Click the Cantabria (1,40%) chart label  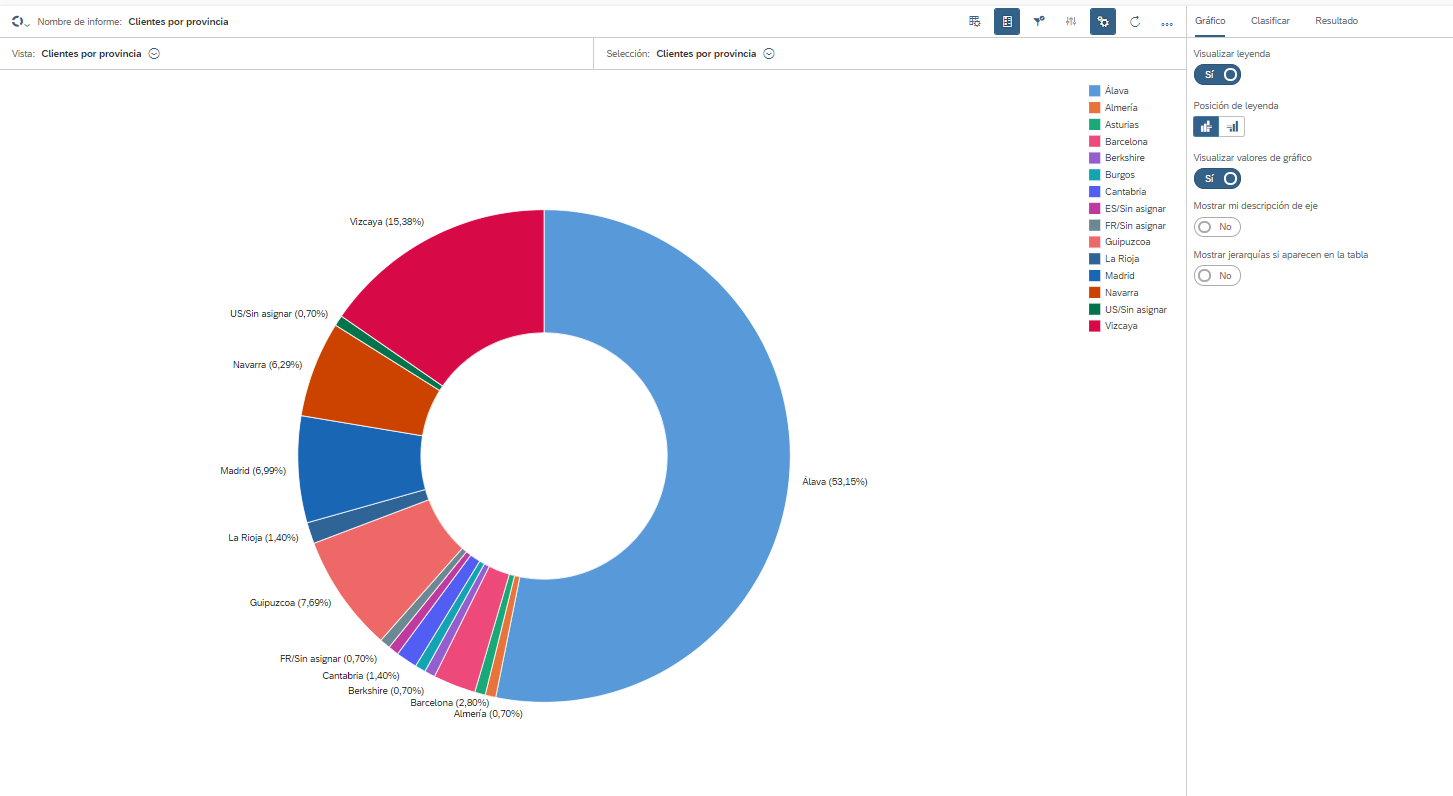tap(361, 676)
